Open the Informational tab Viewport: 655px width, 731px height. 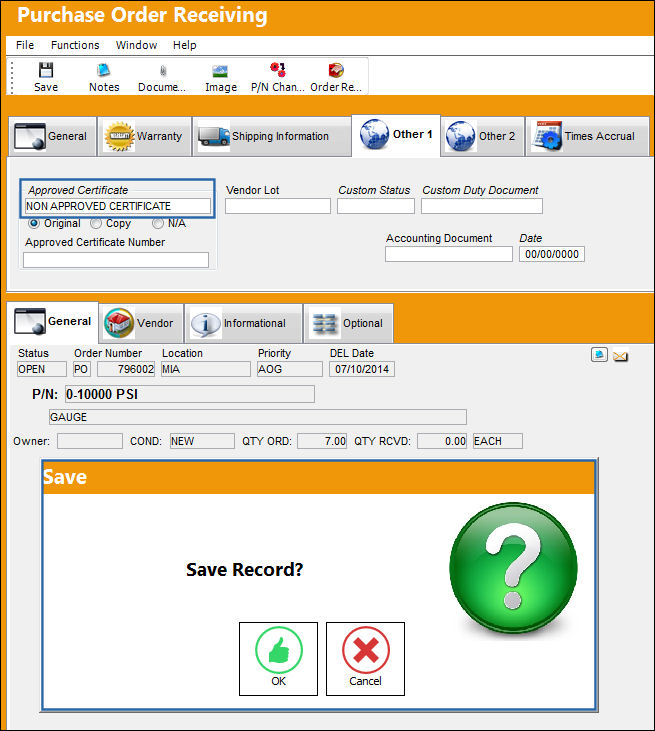(x=243, y=323)
